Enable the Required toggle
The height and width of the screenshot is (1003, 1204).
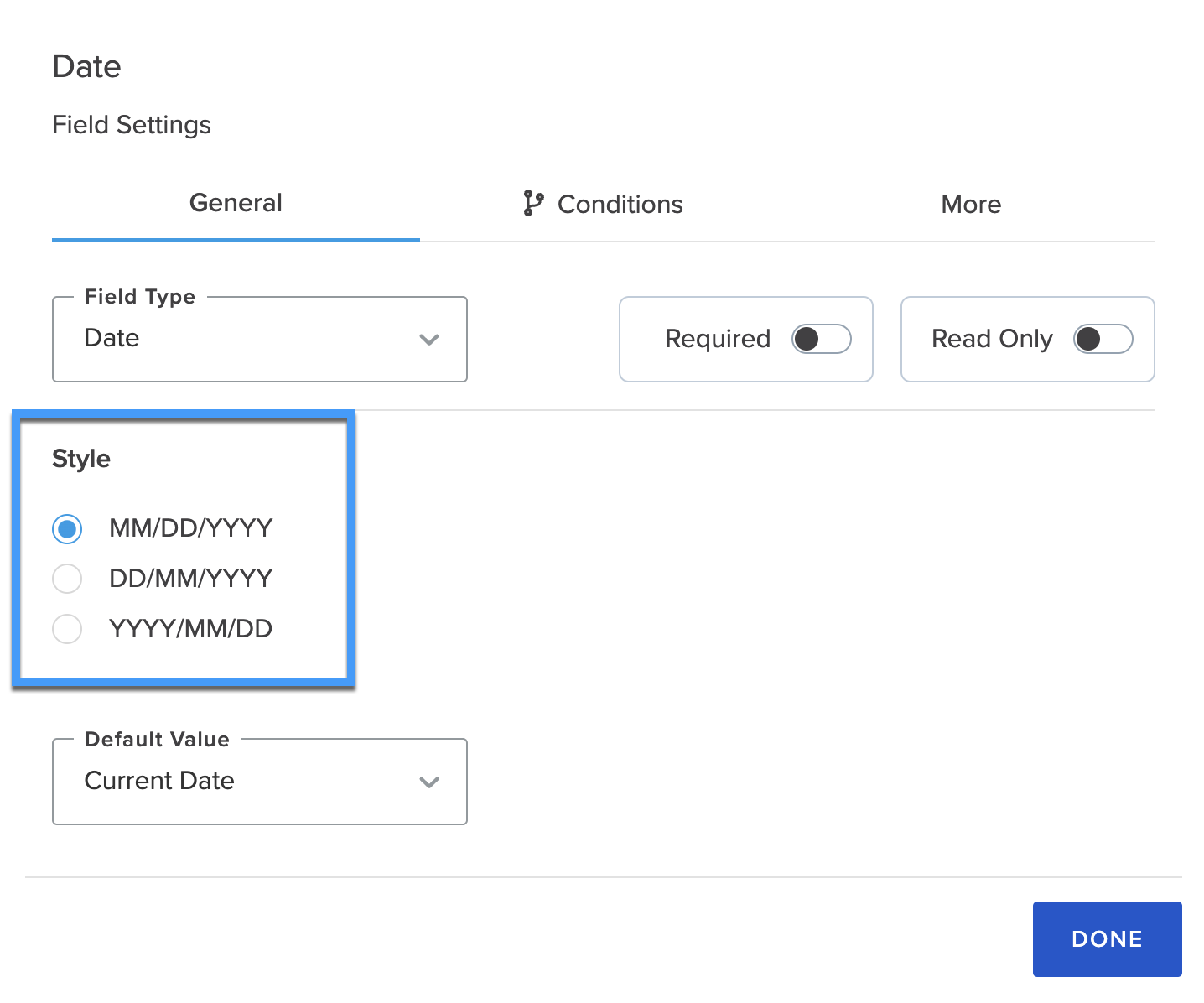point(820,339)
